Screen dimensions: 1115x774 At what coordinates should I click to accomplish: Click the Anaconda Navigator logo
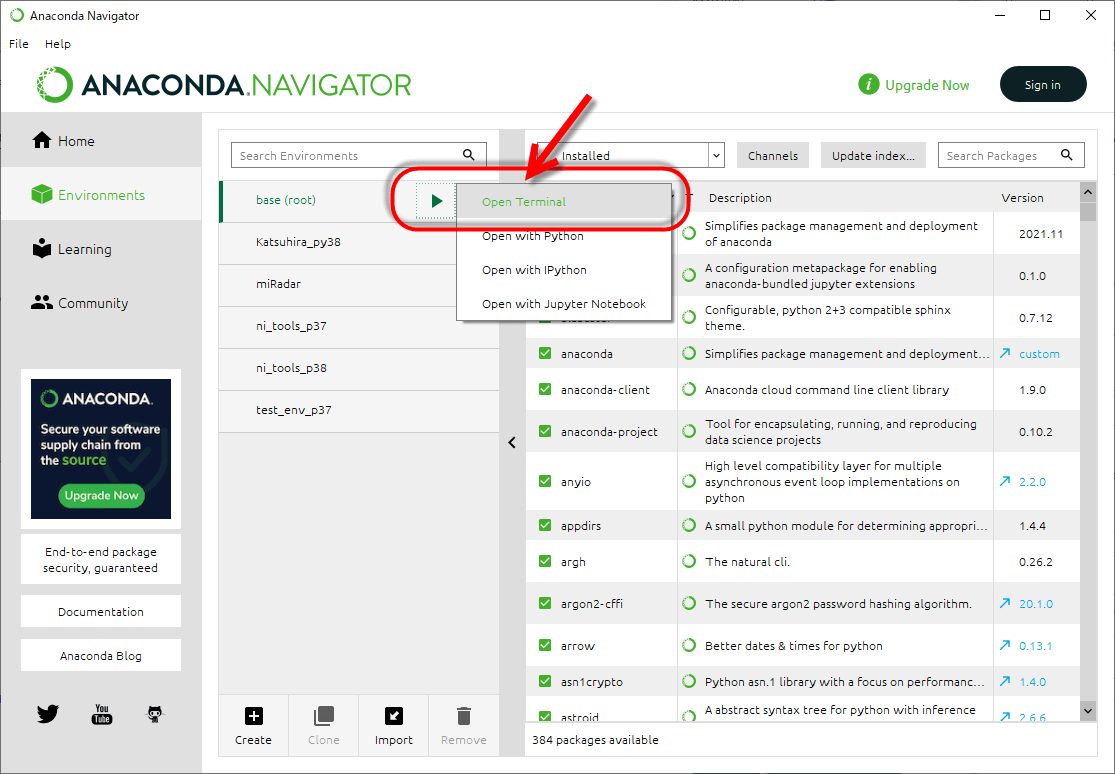[224, 85]
